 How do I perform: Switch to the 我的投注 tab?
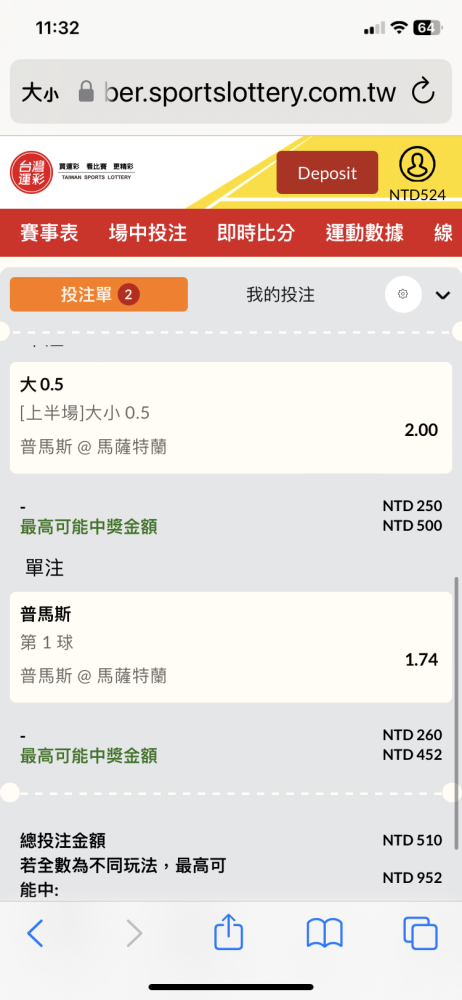pyautogui.click(x=281, y=295)
